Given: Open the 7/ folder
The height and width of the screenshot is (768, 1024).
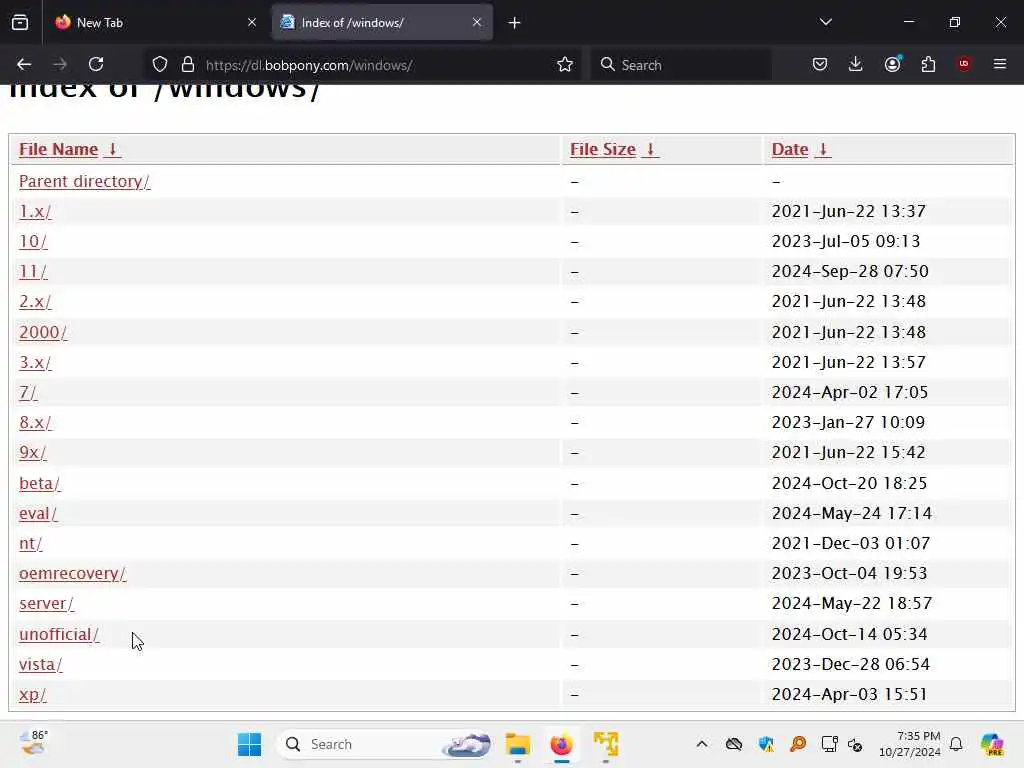Looking at the screenshot, I should click(28, 392).
